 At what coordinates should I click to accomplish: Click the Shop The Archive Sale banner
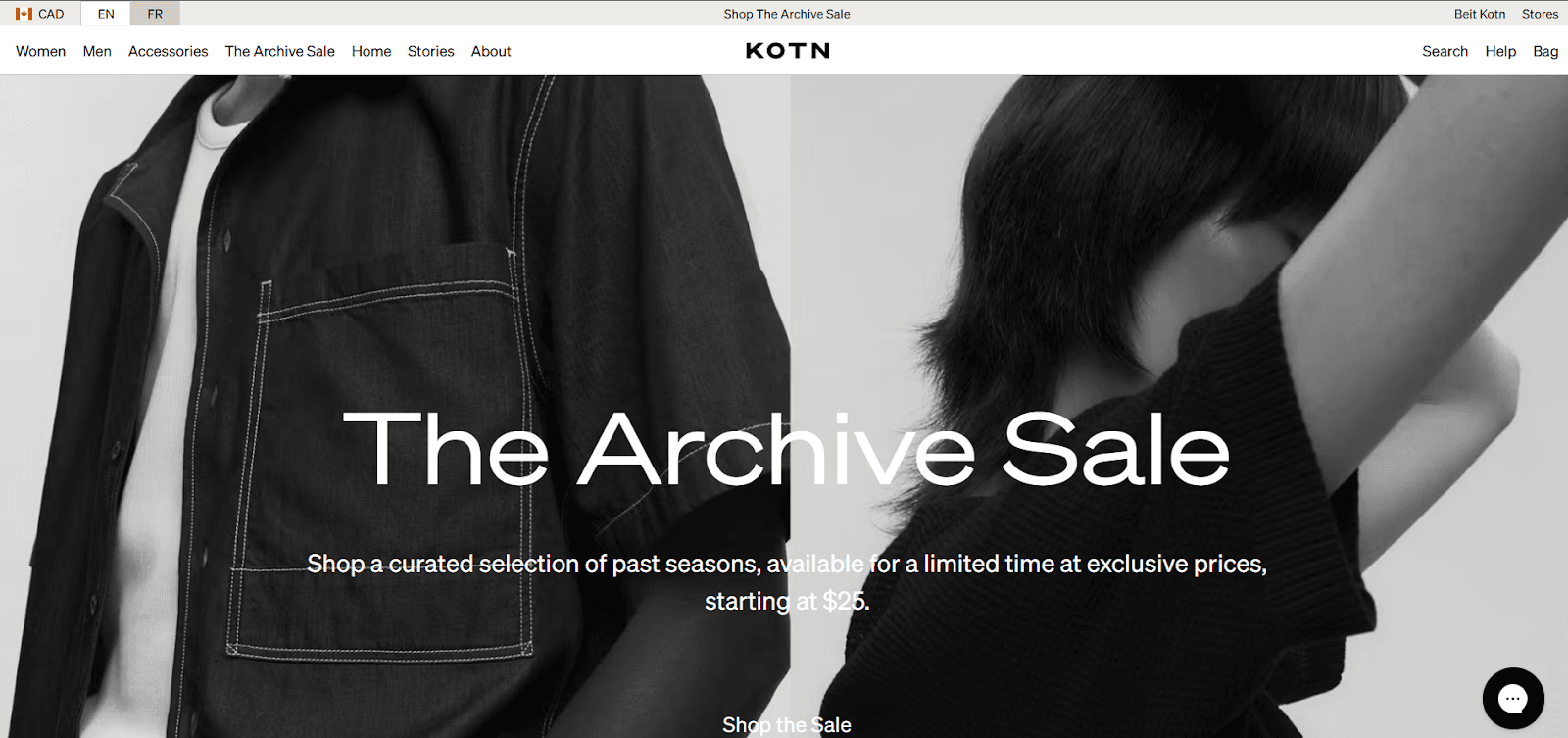(x=787, y=14)
